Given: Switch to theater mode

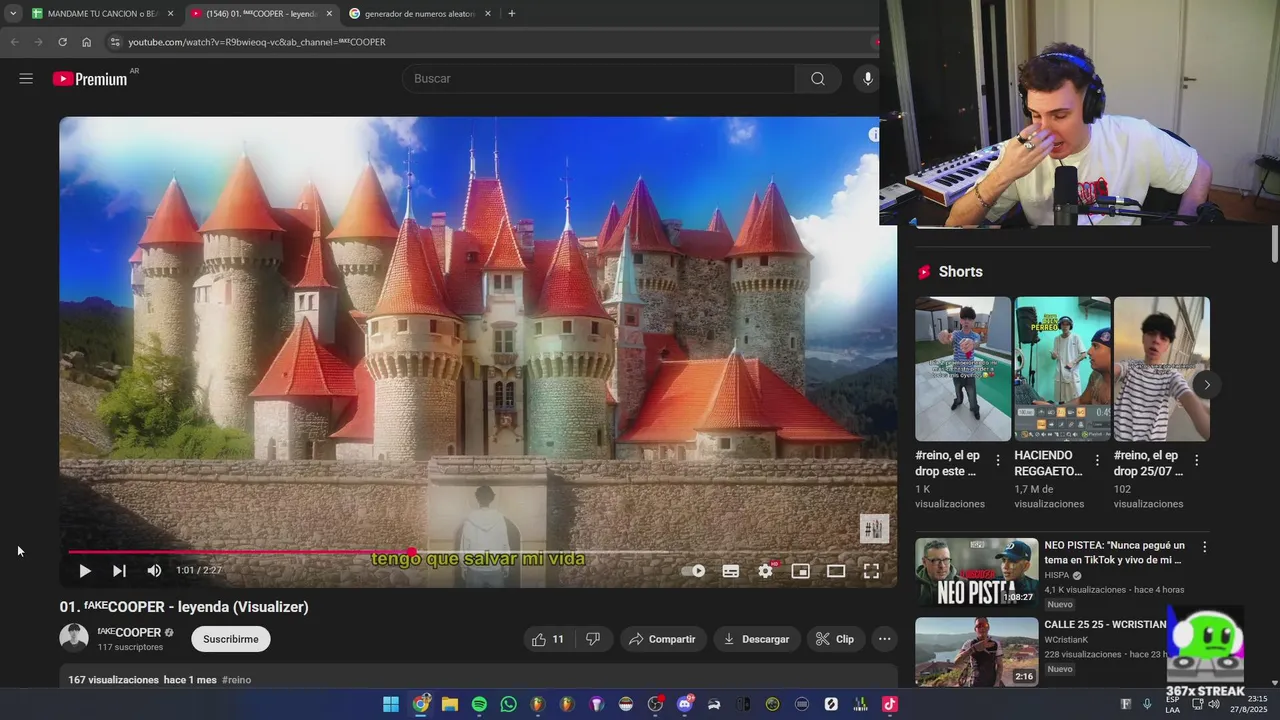Looking at the screenshot, I should coord(836,571).
